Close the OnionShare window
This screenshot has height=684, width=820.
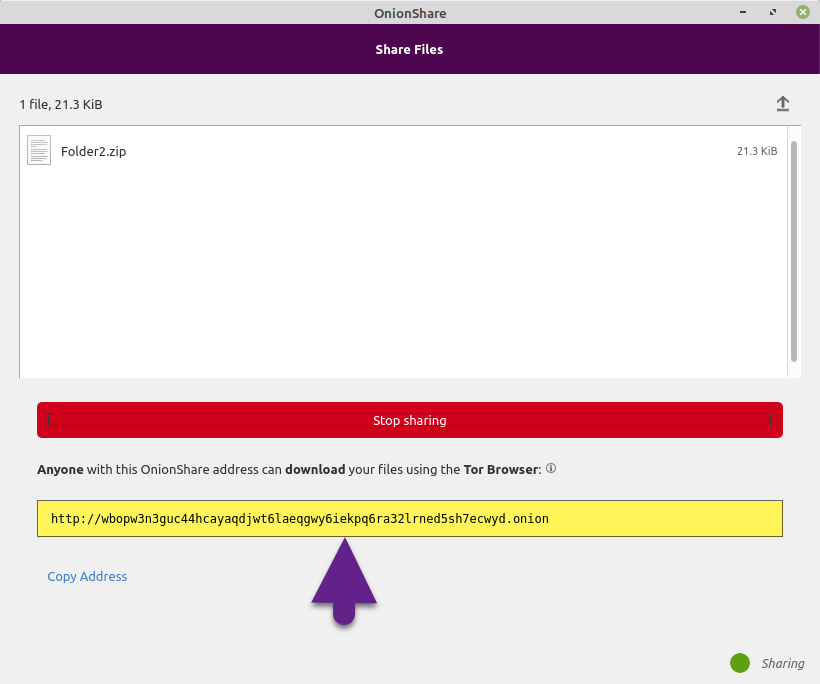click(803, 12)
